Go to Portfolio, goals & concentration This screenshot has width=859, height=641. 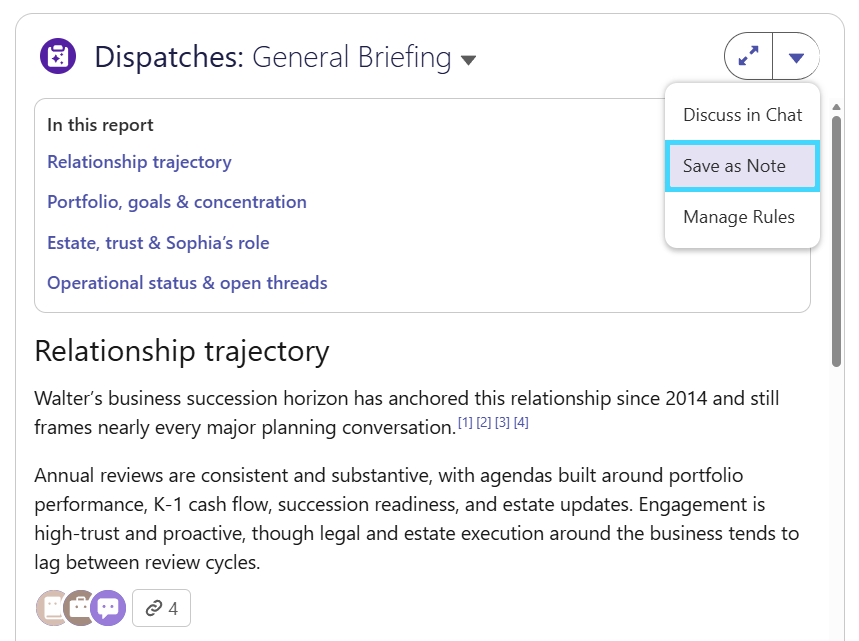(x=176, y=202)
